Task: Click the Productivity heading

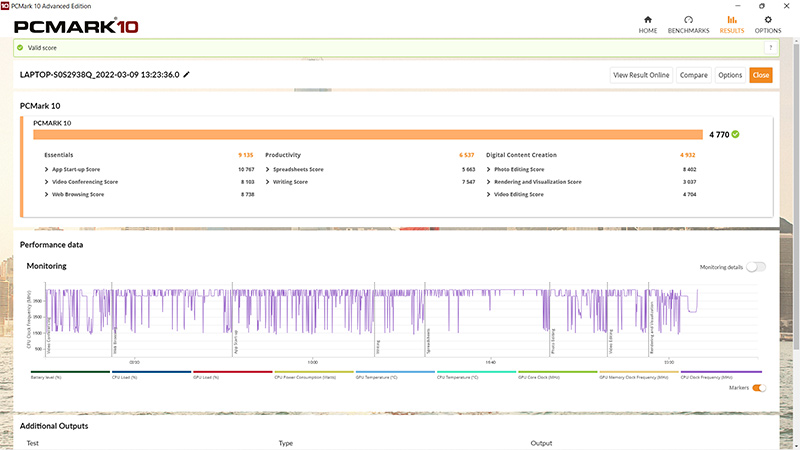Action: click(283, 155)
